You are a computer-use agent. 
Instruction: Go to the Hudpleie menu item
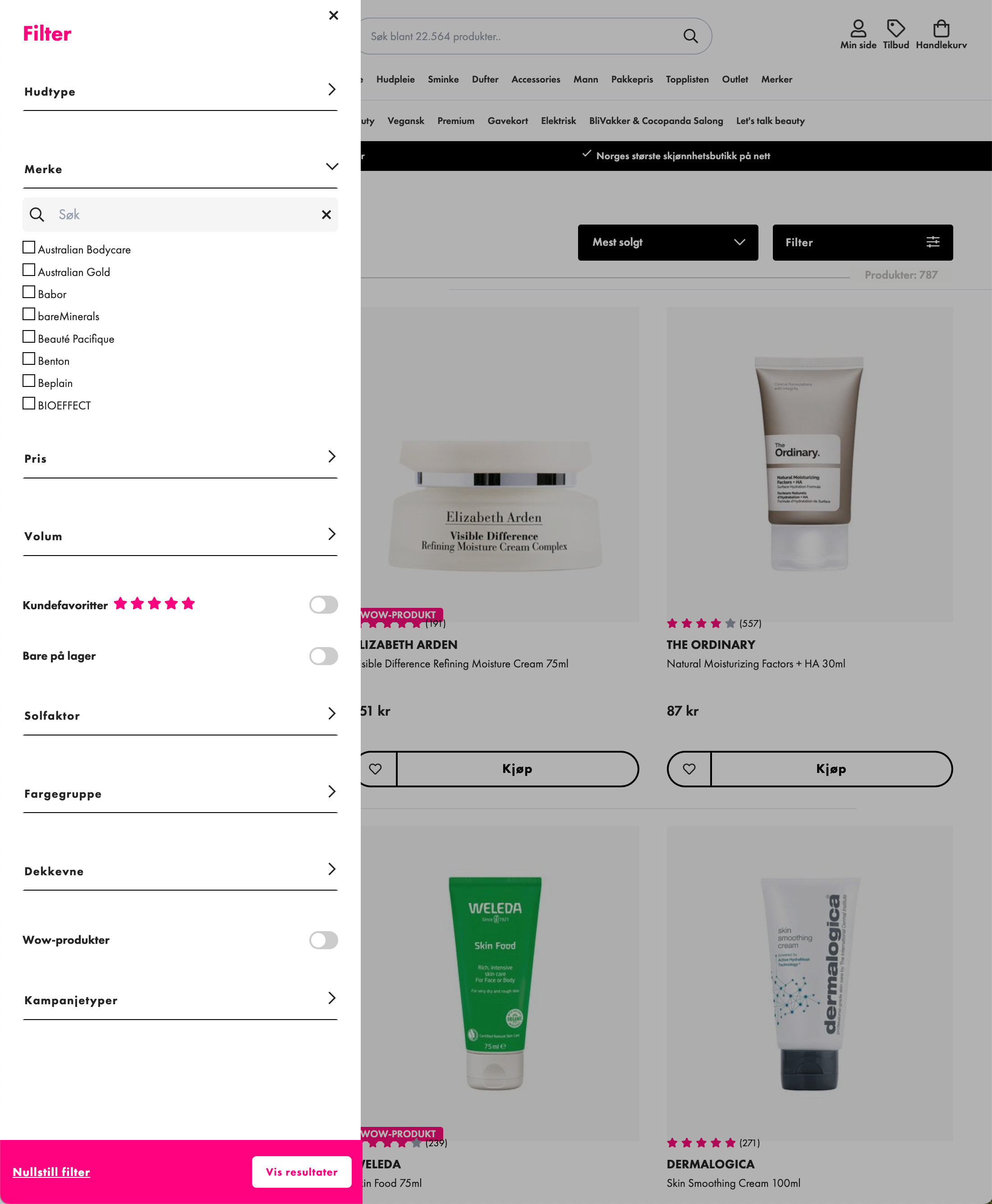(395, 79)
